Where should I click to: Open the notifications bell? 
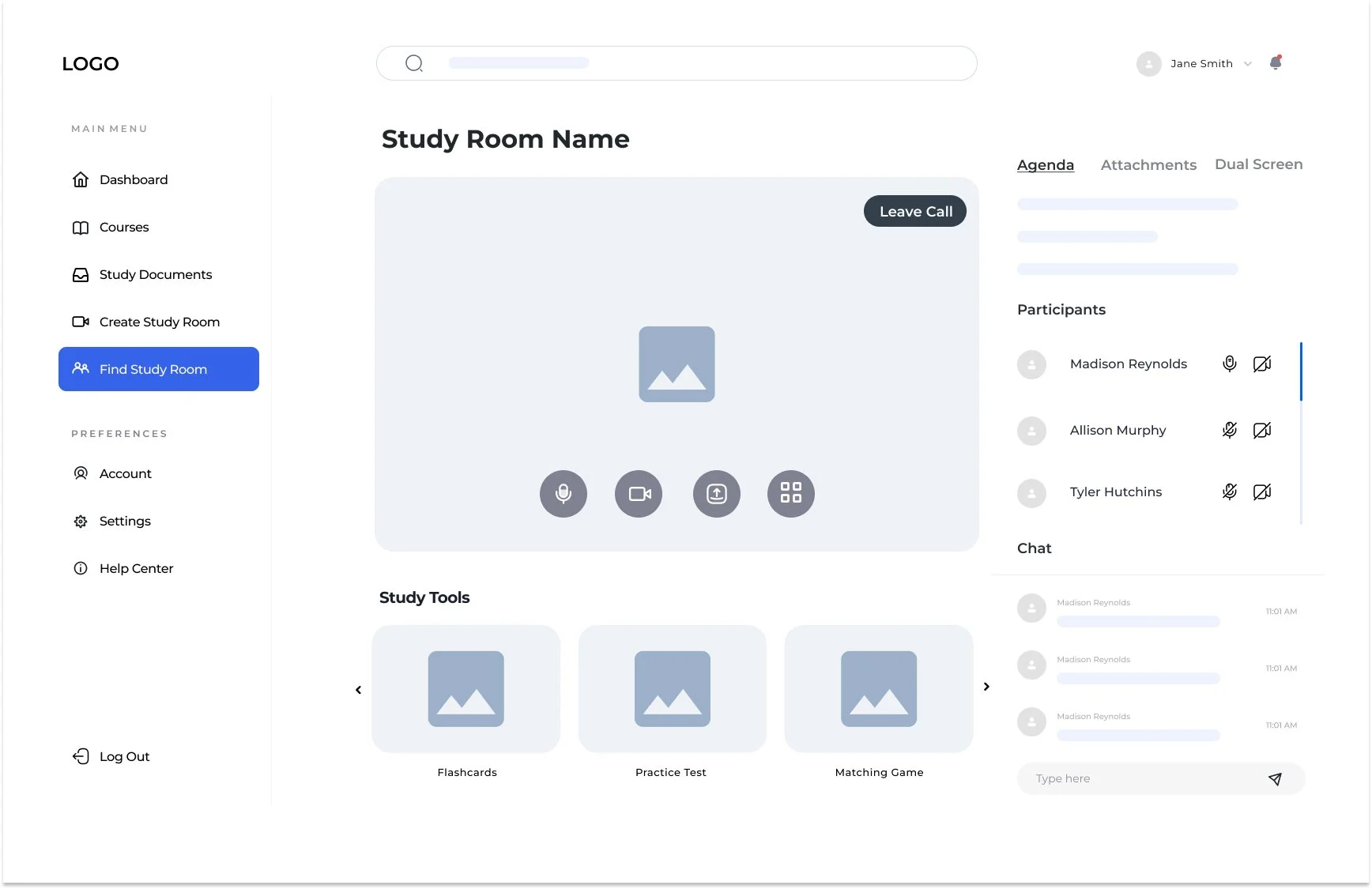(1276, 62)
